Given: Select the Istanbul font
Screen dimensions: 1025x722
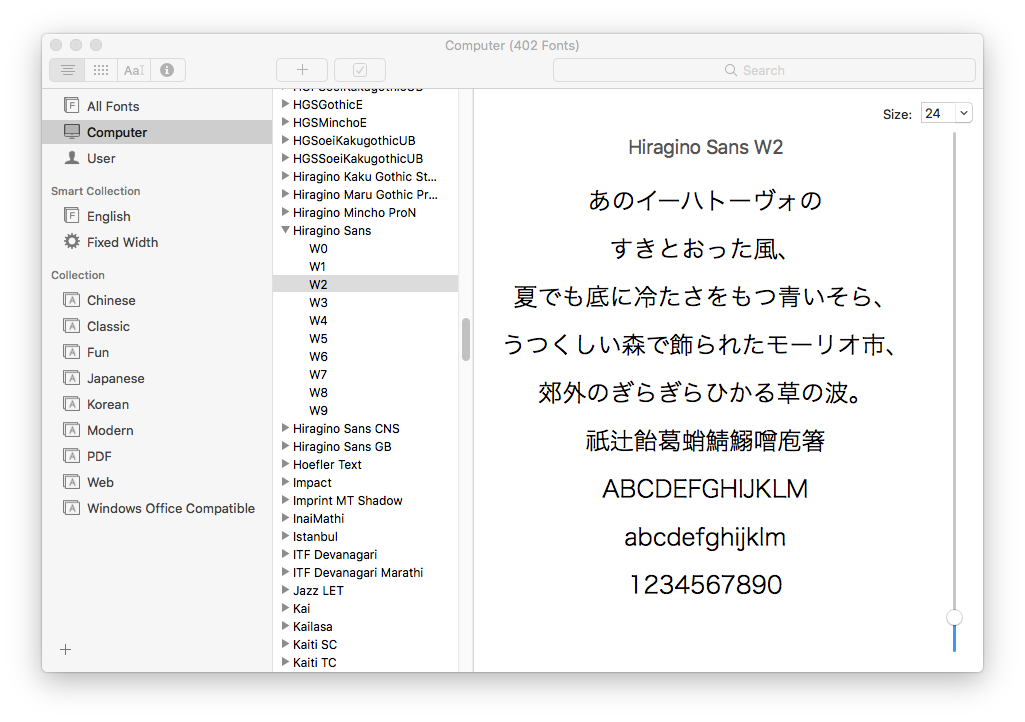Looking at the screenshot, I should point(365,536).
